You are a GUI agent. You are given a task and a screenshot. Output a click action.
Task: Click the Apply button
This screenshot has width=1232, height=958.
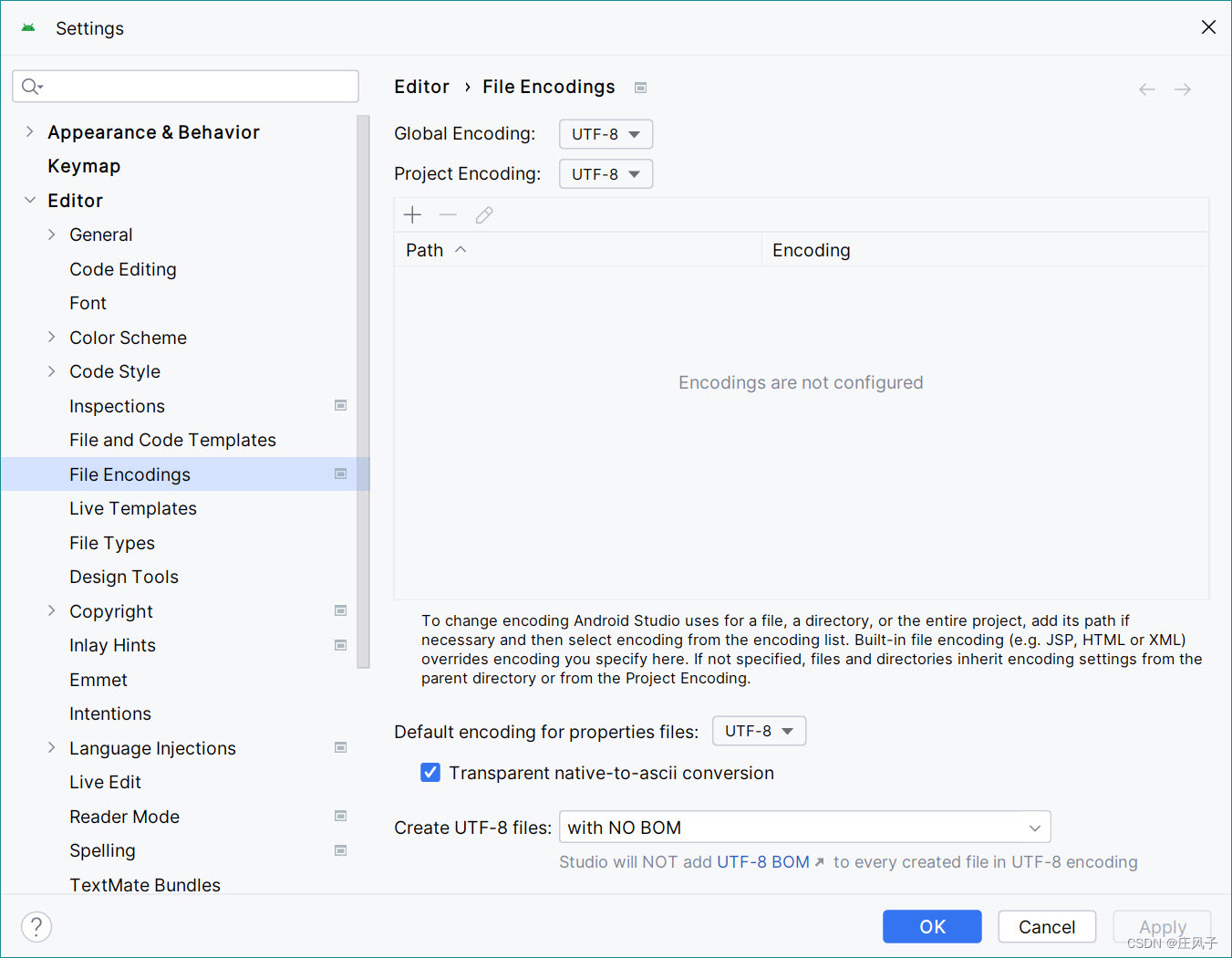(x=1162, y=926)
